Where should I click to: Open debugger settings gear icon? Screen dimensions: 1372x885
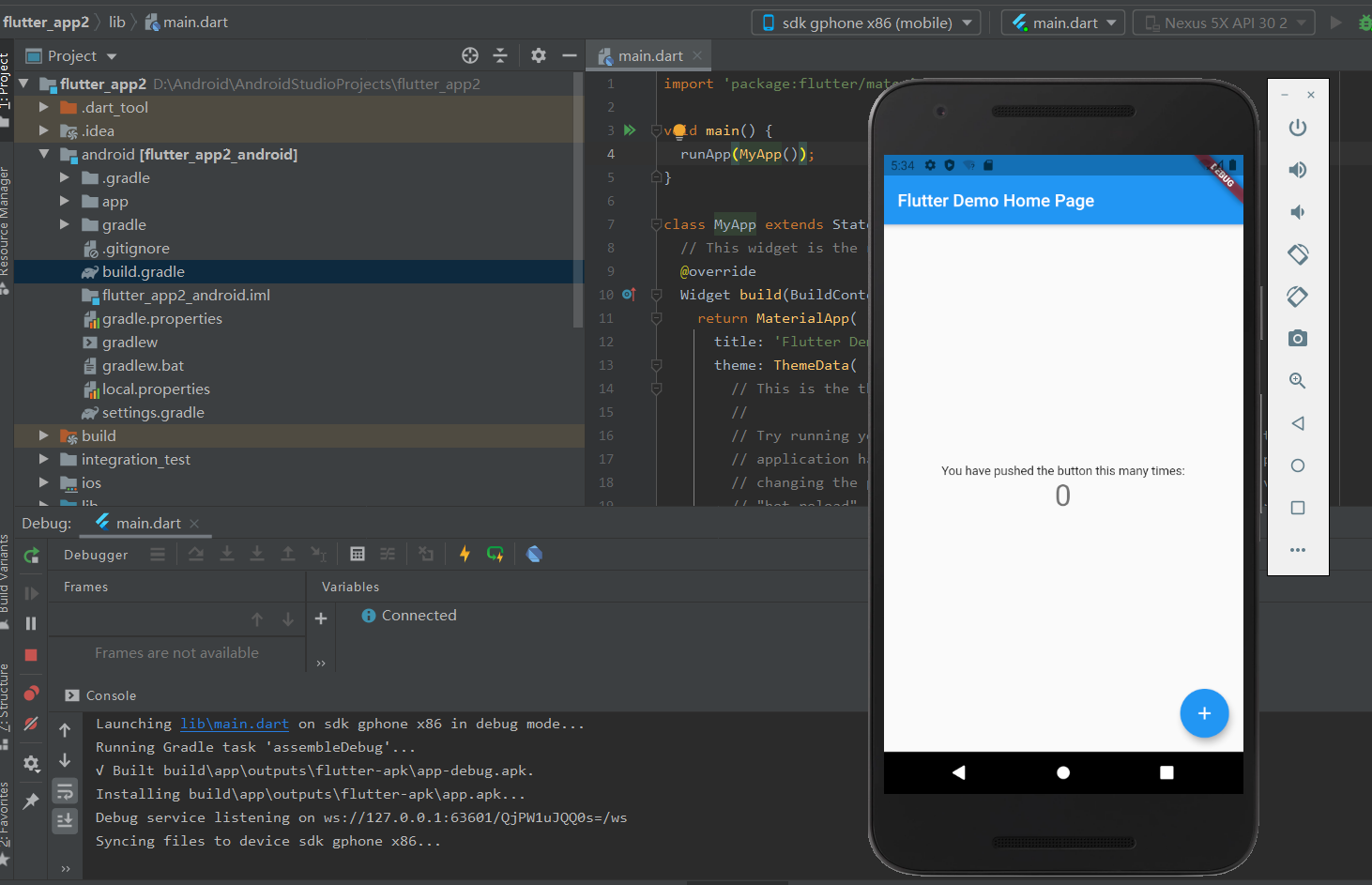pyautogui.click(x=31, y=764)
